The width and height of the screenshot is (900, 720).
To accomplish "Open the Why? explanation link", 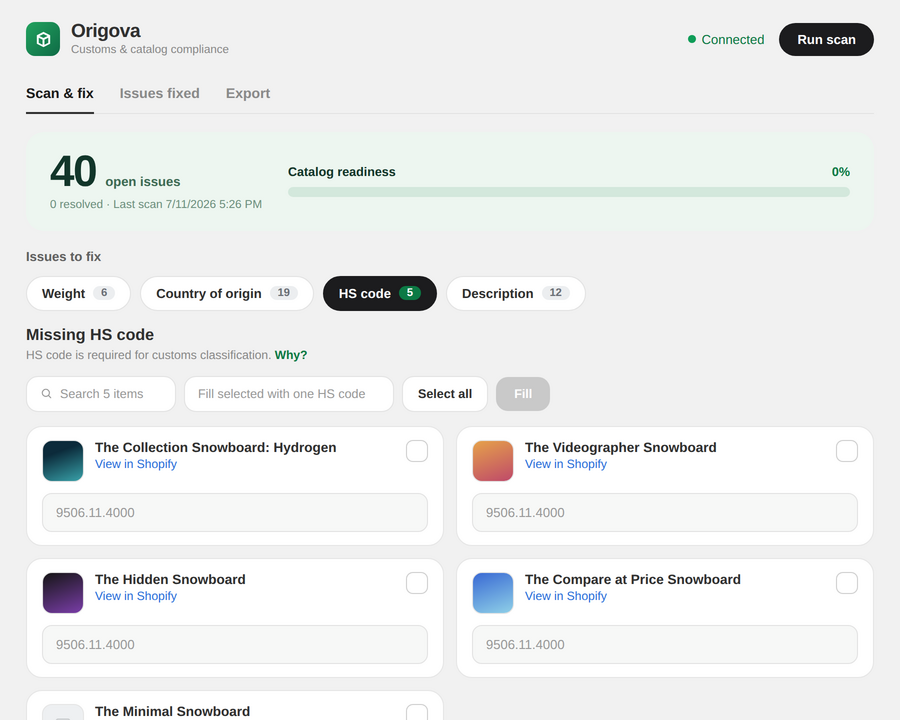I will coord(291,355).
